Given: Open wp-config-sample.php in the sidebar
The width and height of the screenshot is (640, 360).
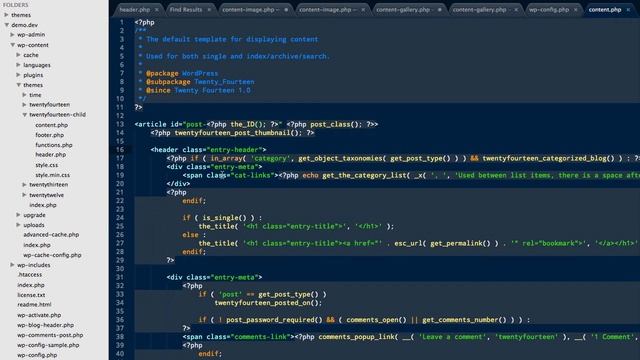Looking at the screenshot, I should click(48, 345).
